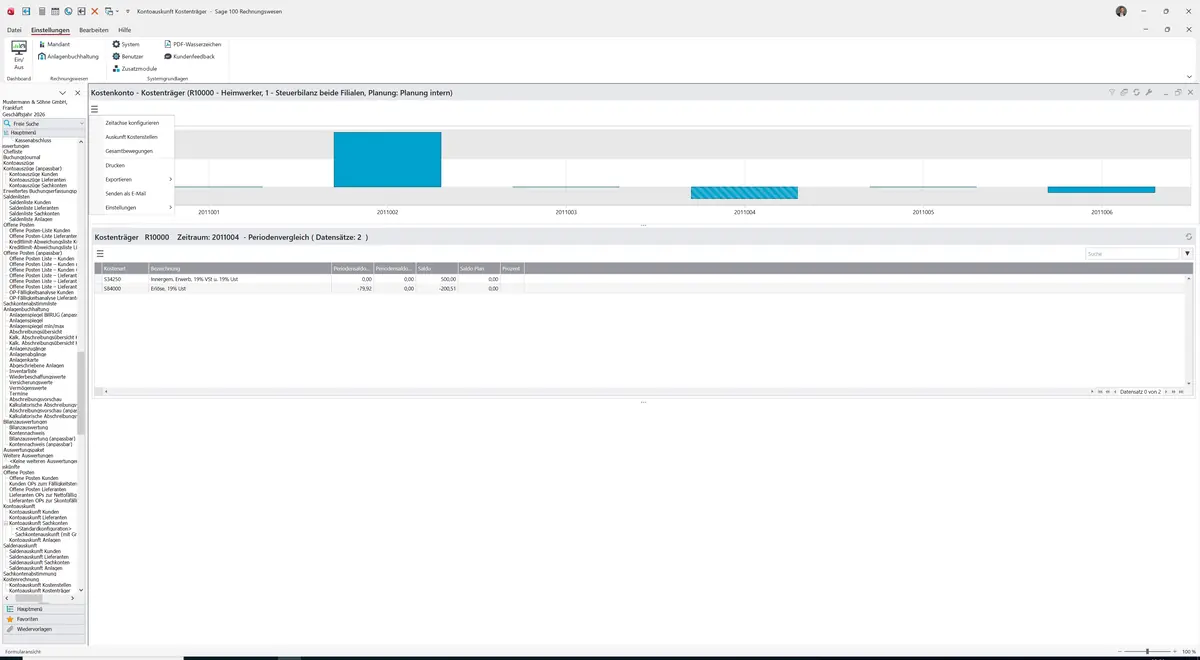Click the refresh icon in Kostenkonto header
This screenshot has height=660, width=1200.
[1137, 93]
